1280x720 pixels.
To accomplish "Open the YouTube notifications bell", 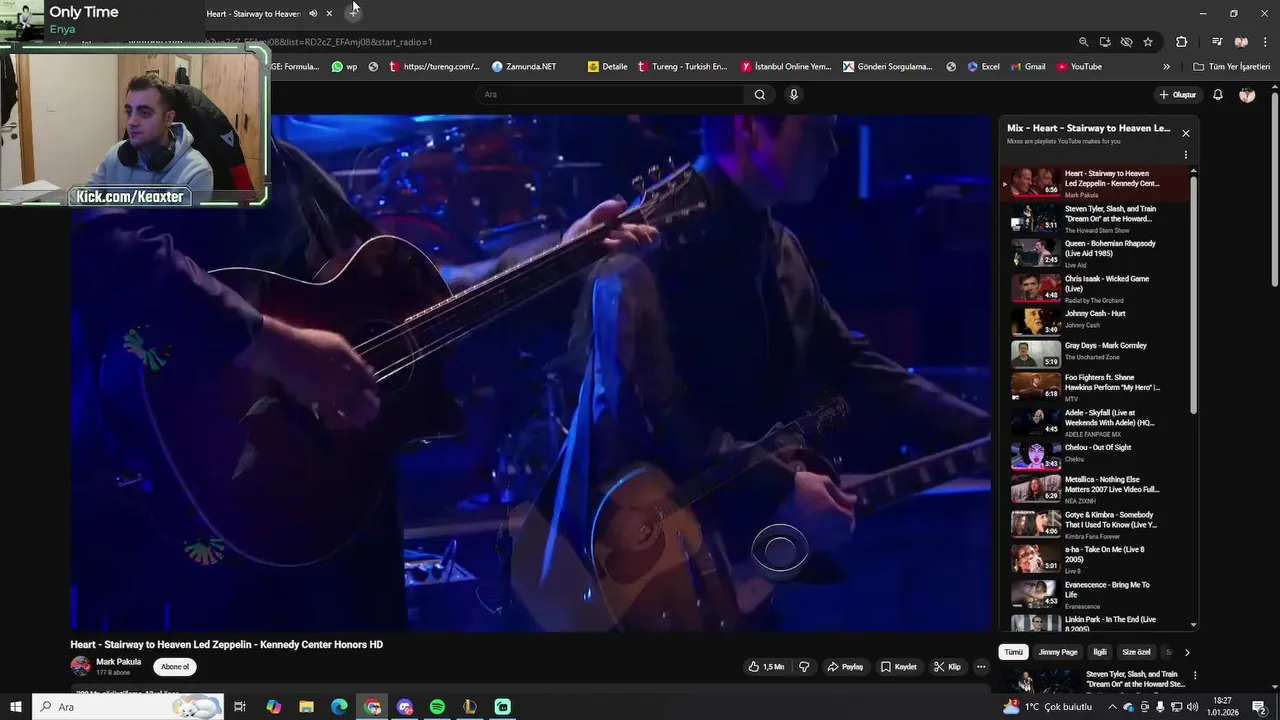I will 1218,95.
